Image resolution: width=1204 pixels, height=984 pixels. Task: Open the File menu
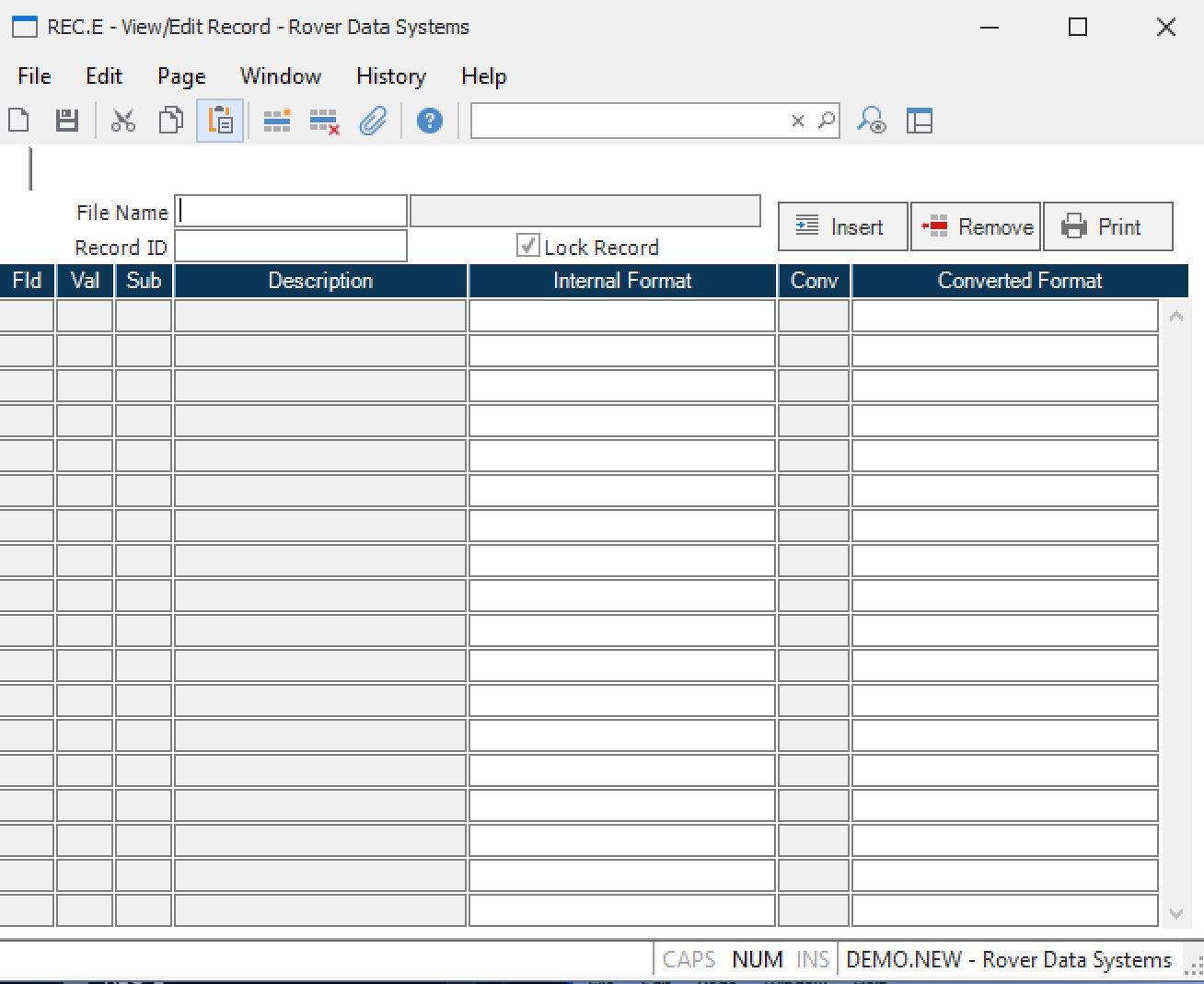coord(34,76)
